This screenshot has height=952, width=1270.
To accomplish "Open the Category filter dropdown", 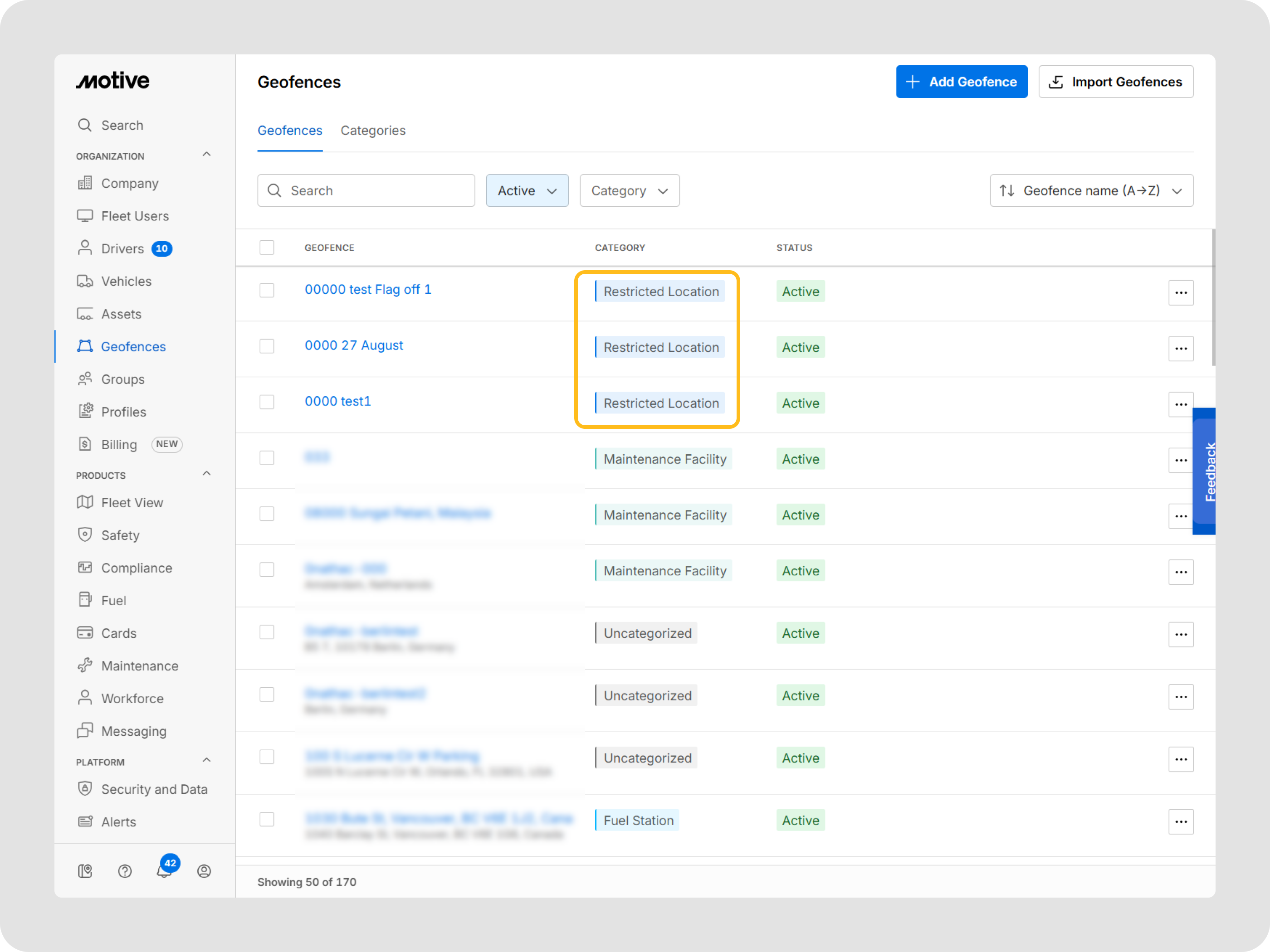I will coord(629,190).
